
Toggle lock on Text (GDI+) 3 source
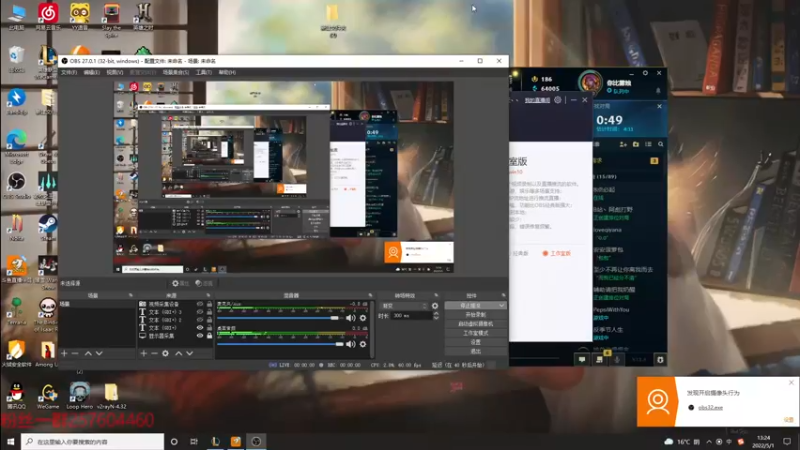click(209, 312)
